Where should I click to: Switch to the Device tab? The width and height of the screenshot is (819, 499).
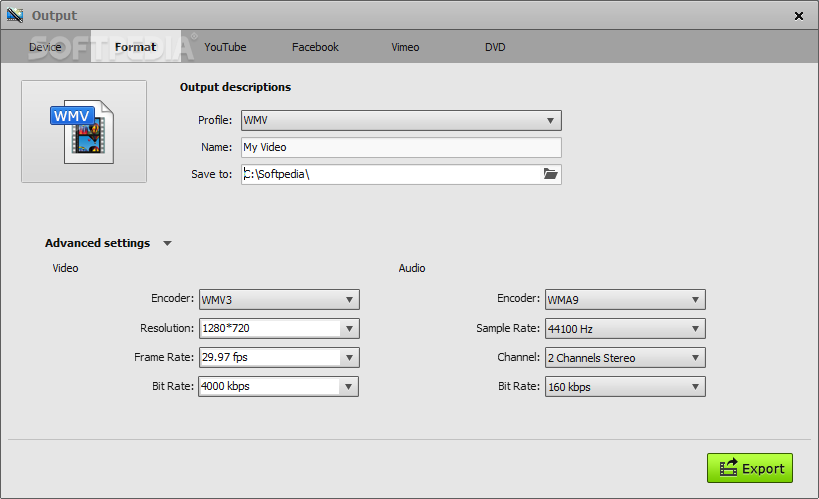click(45, 47)
